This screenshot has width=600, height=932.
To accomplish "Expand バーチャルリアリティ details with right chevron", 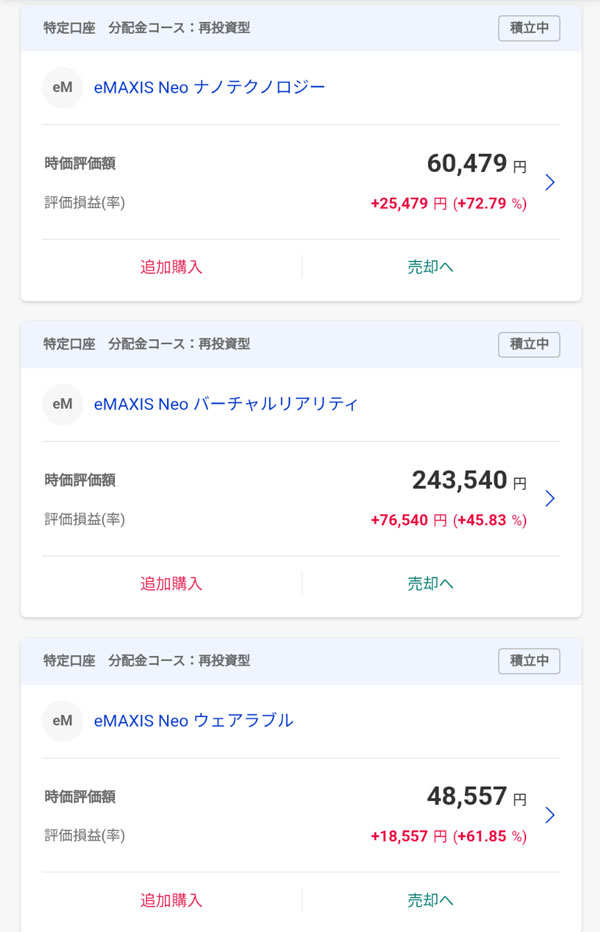I will coord(549,498).
